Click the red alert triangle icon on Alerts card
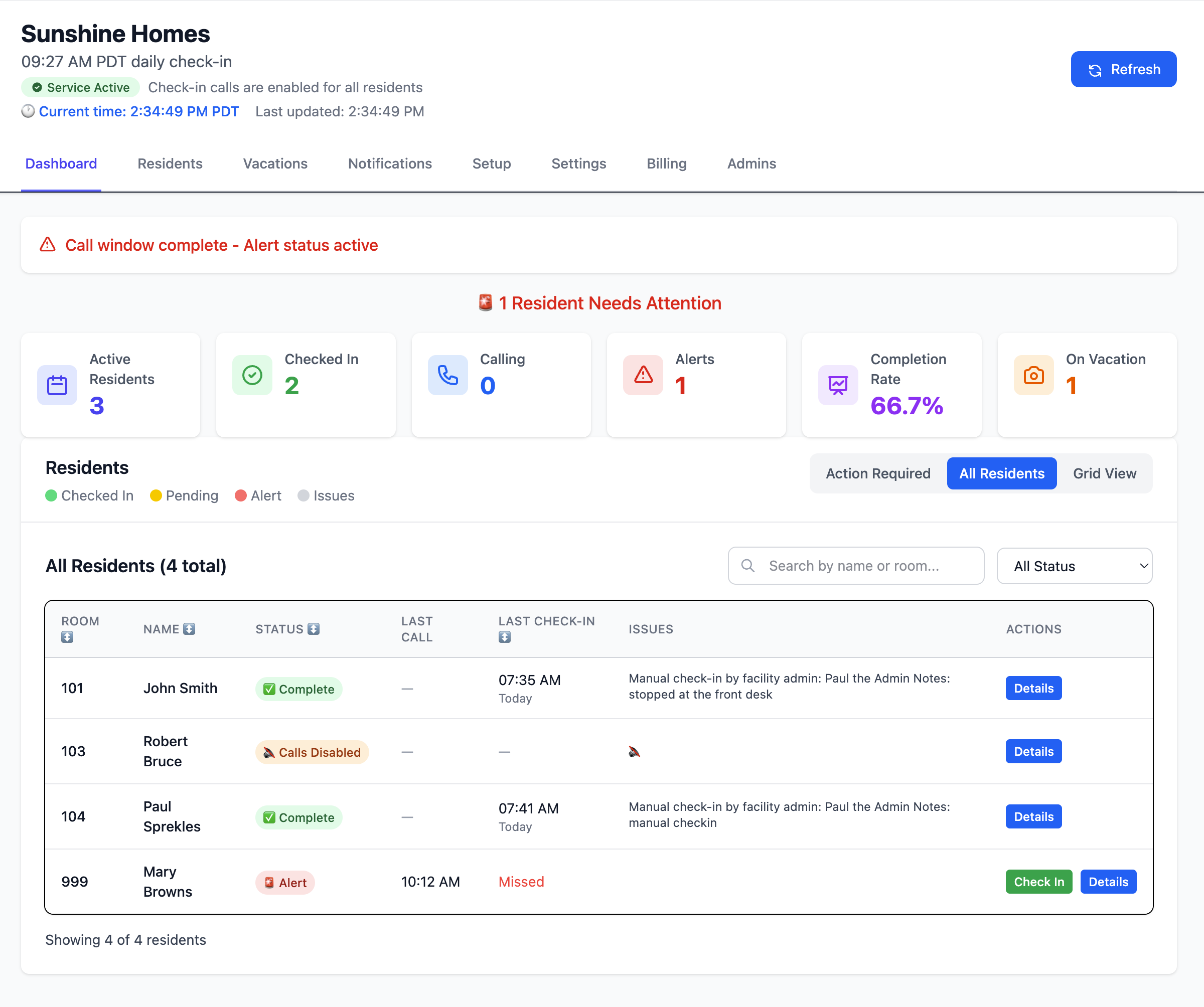Image resolution: width=1204 pixels, height=1007 pixels. coord(643,376)
